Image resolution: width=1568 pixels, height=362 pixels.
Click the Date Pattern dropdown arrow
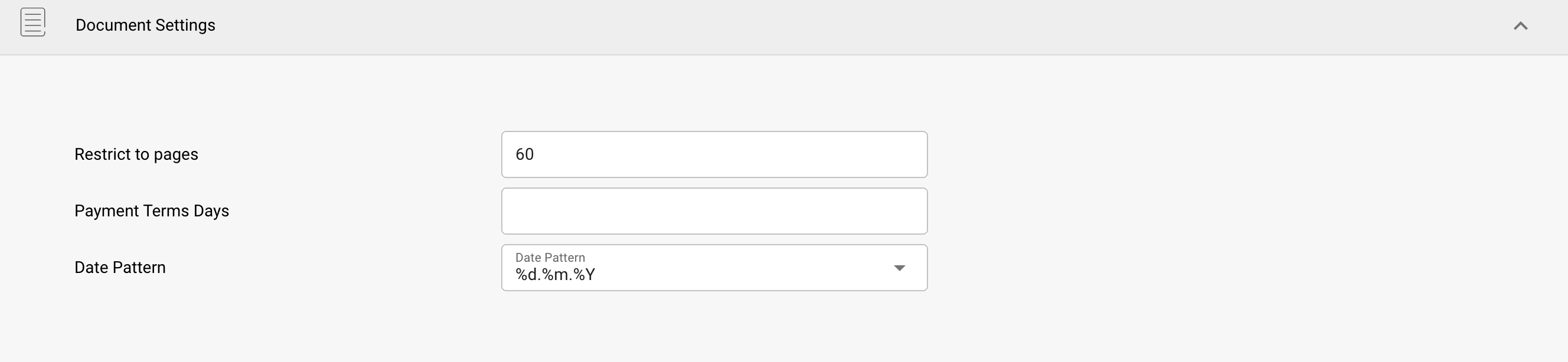coord(899,268)
